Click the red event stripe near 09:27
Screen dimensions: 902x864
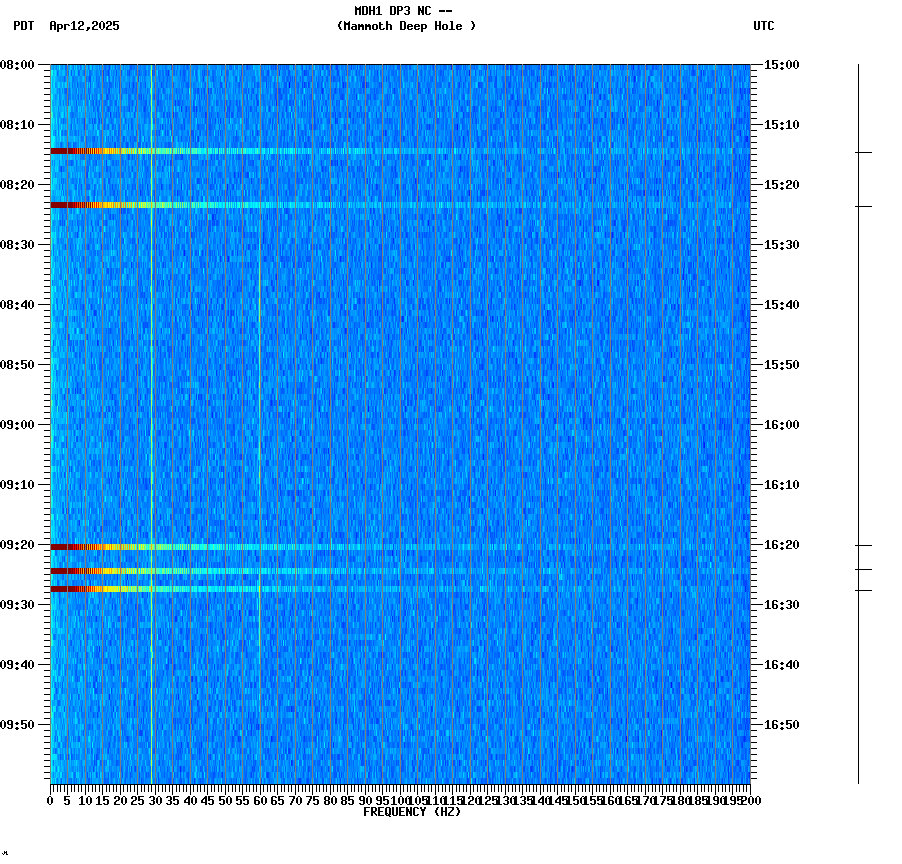tap(80, 589)
